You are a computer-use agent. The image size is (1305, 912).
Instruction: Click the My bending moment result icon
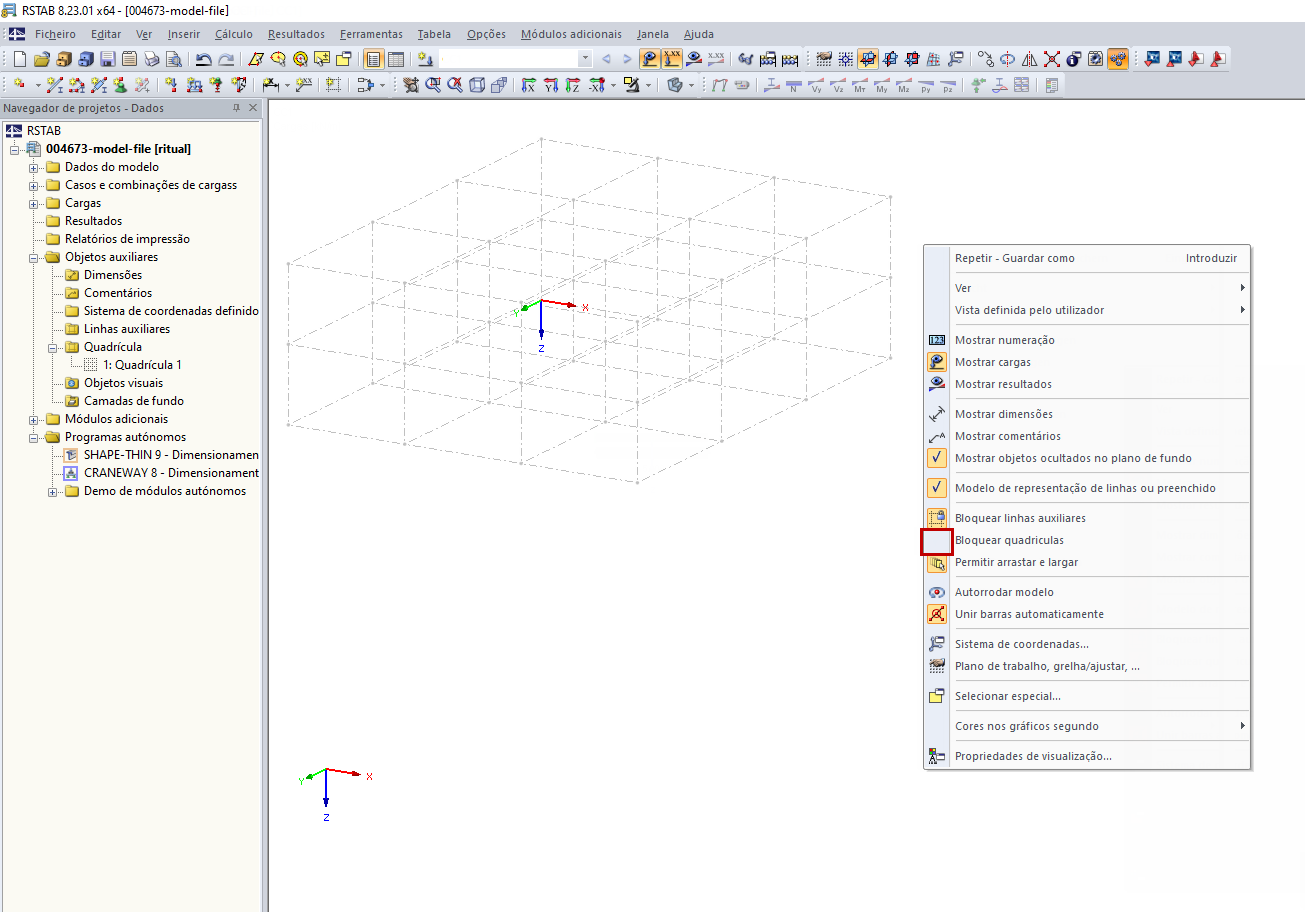882,85
